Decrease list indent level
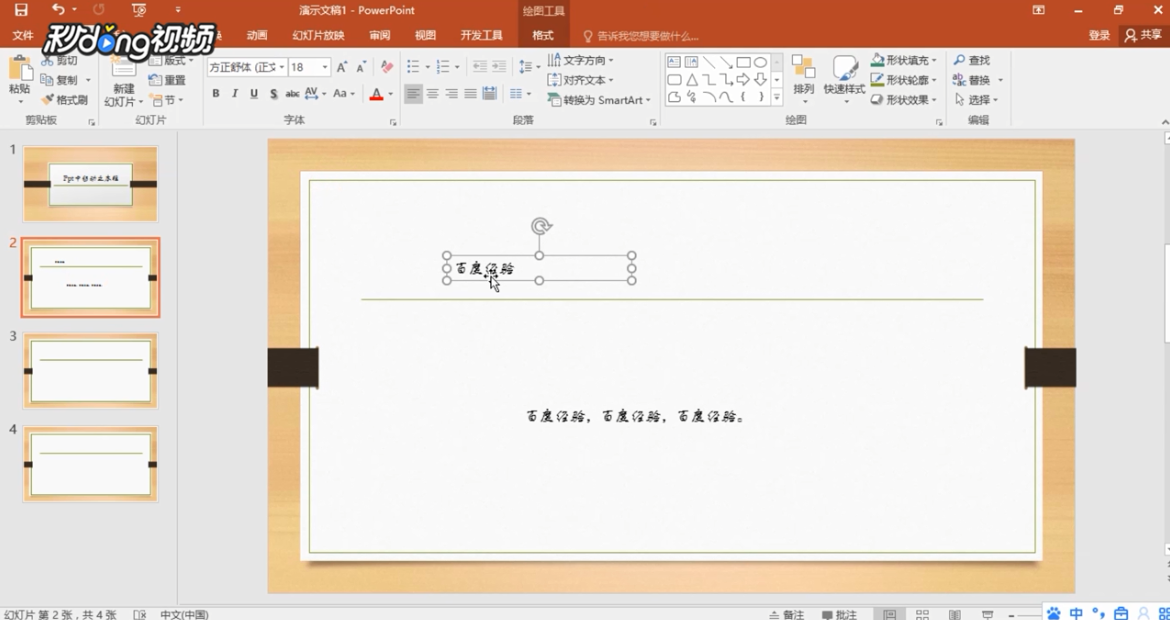This screenshot has height=620, width=1170. [480, 67]
